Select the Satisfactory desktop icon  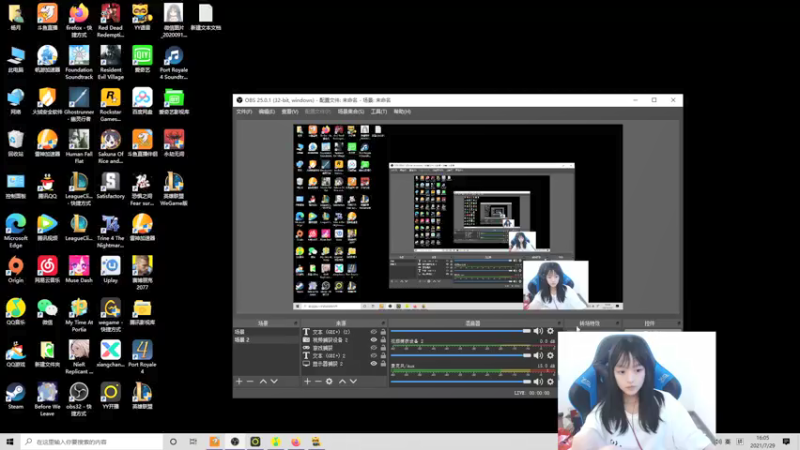[110, 186]
